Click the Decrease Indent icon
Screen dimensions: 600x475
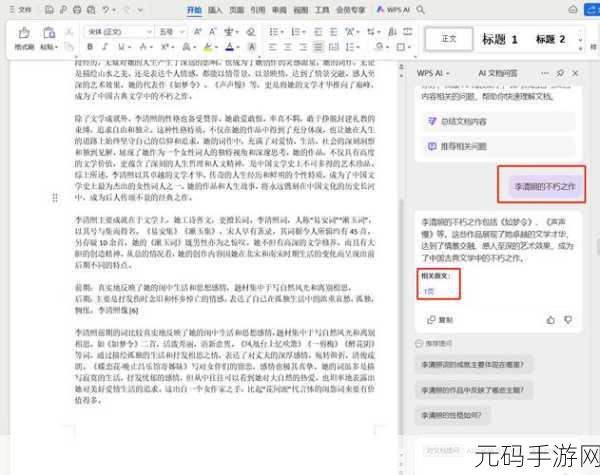318,32
